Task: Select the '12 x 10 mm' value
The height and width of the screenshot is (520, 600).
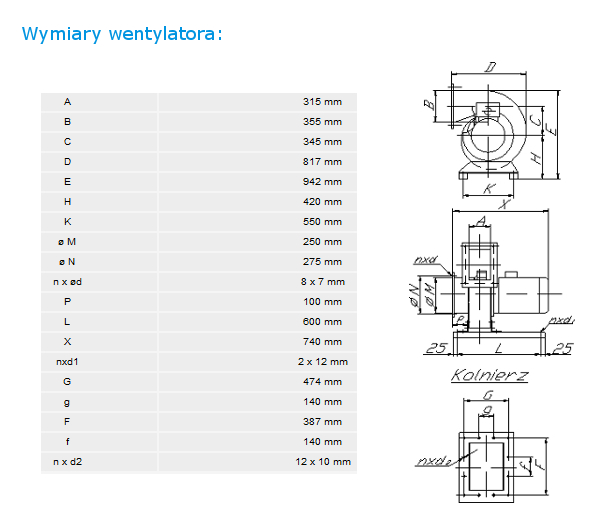Action: point(323,461)
